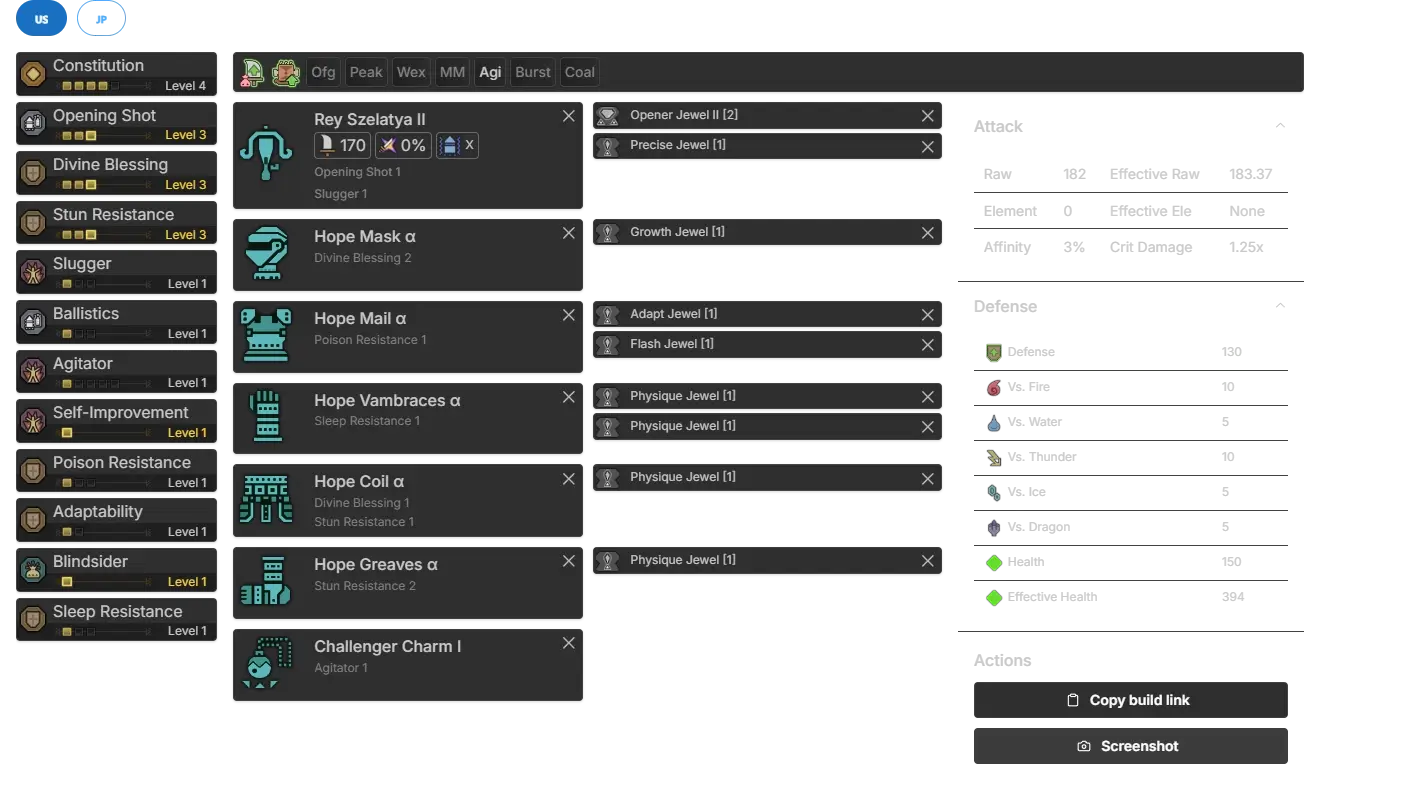The image size is (1408, 794).
Task: Click the Constitution skill icon
Action: [33, 74]
